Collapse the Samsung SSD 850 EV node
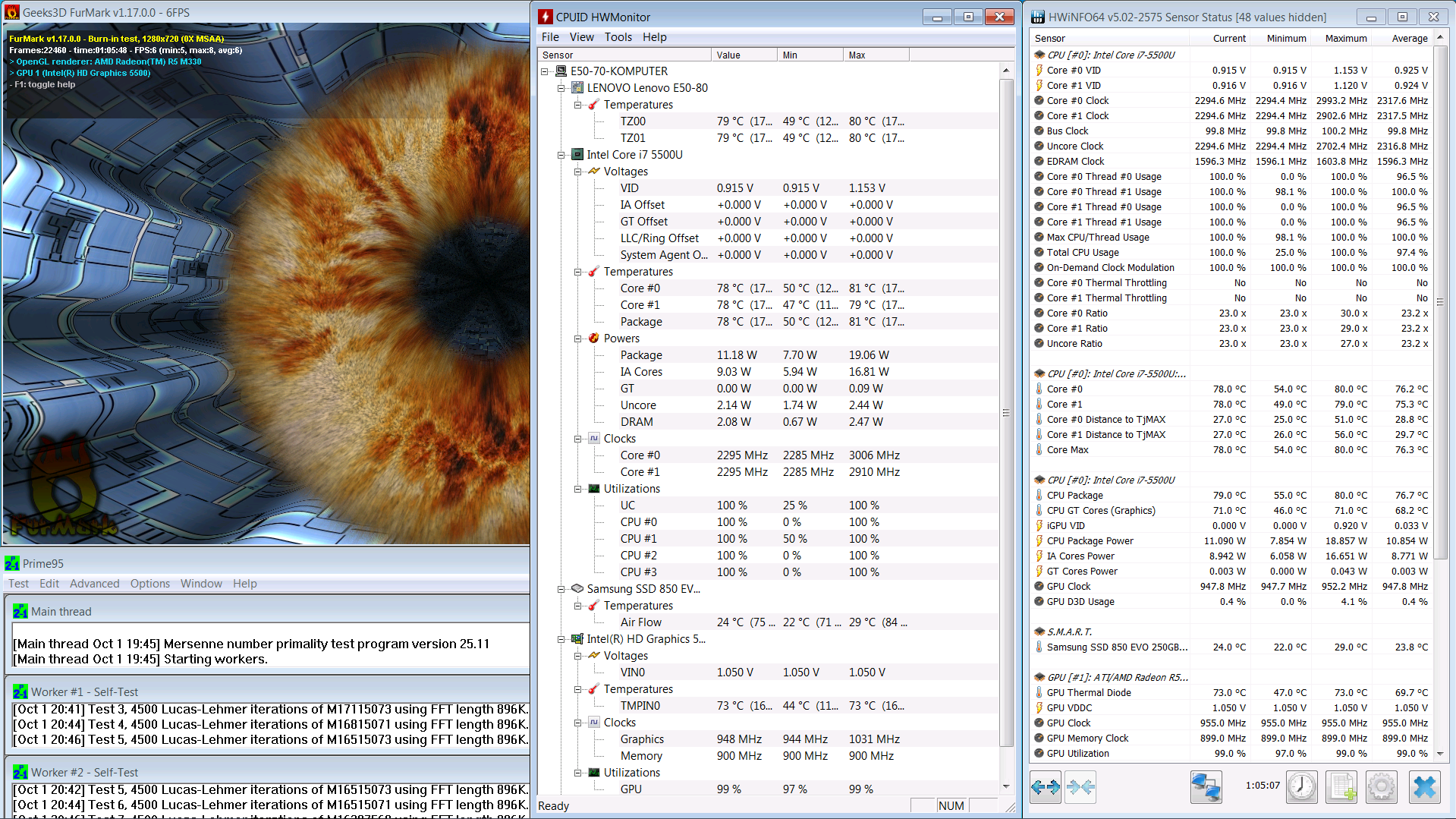The image size is (1456, 819). coord(561,589)
